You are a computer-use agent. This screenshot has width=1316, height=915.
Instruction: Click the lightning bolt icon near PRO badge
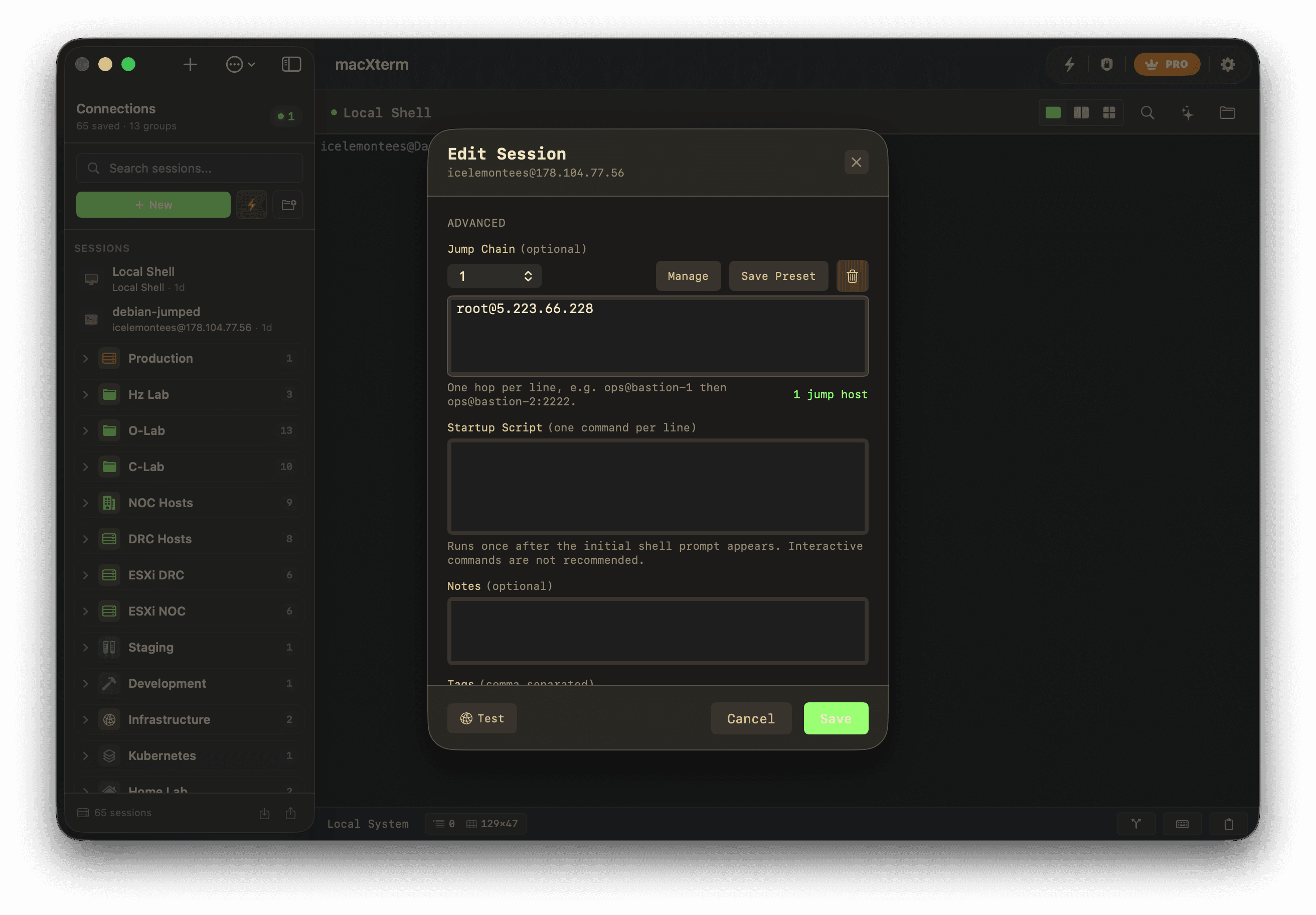1070,64
